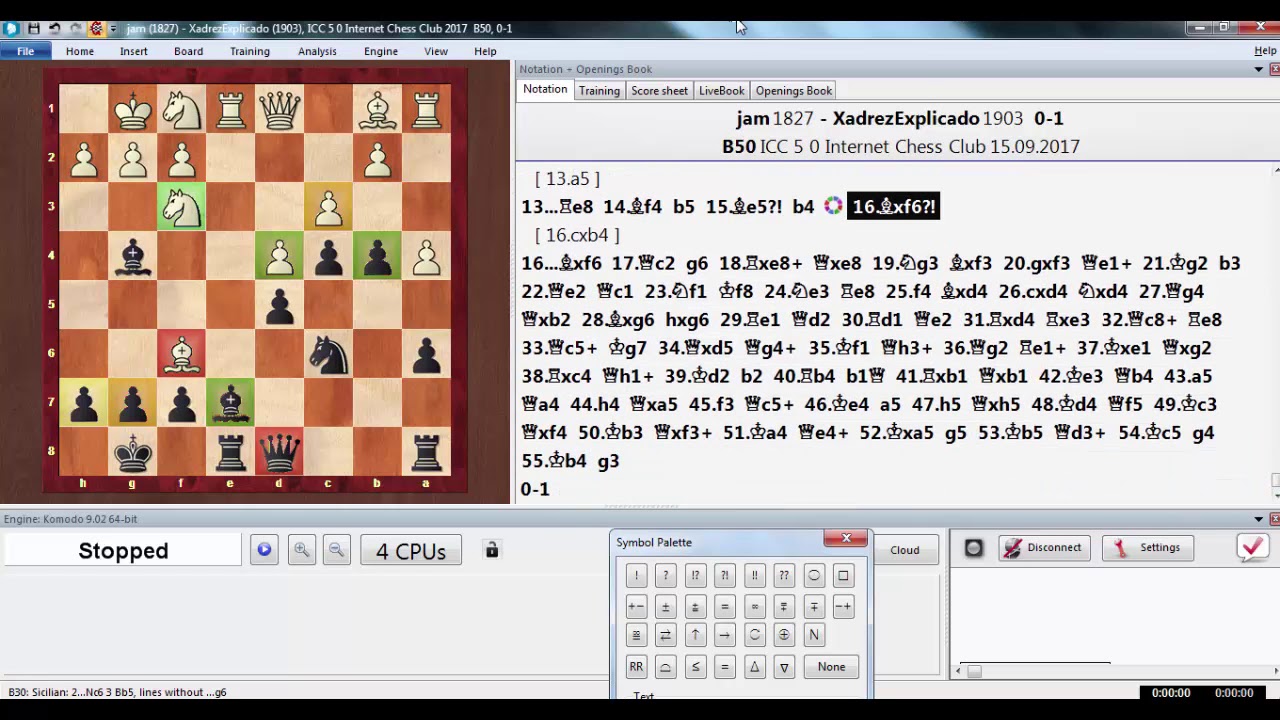Click the red checkmark speech-bubble icon
Viewport: 1280px width, 720px height.
coord(1253,547)
